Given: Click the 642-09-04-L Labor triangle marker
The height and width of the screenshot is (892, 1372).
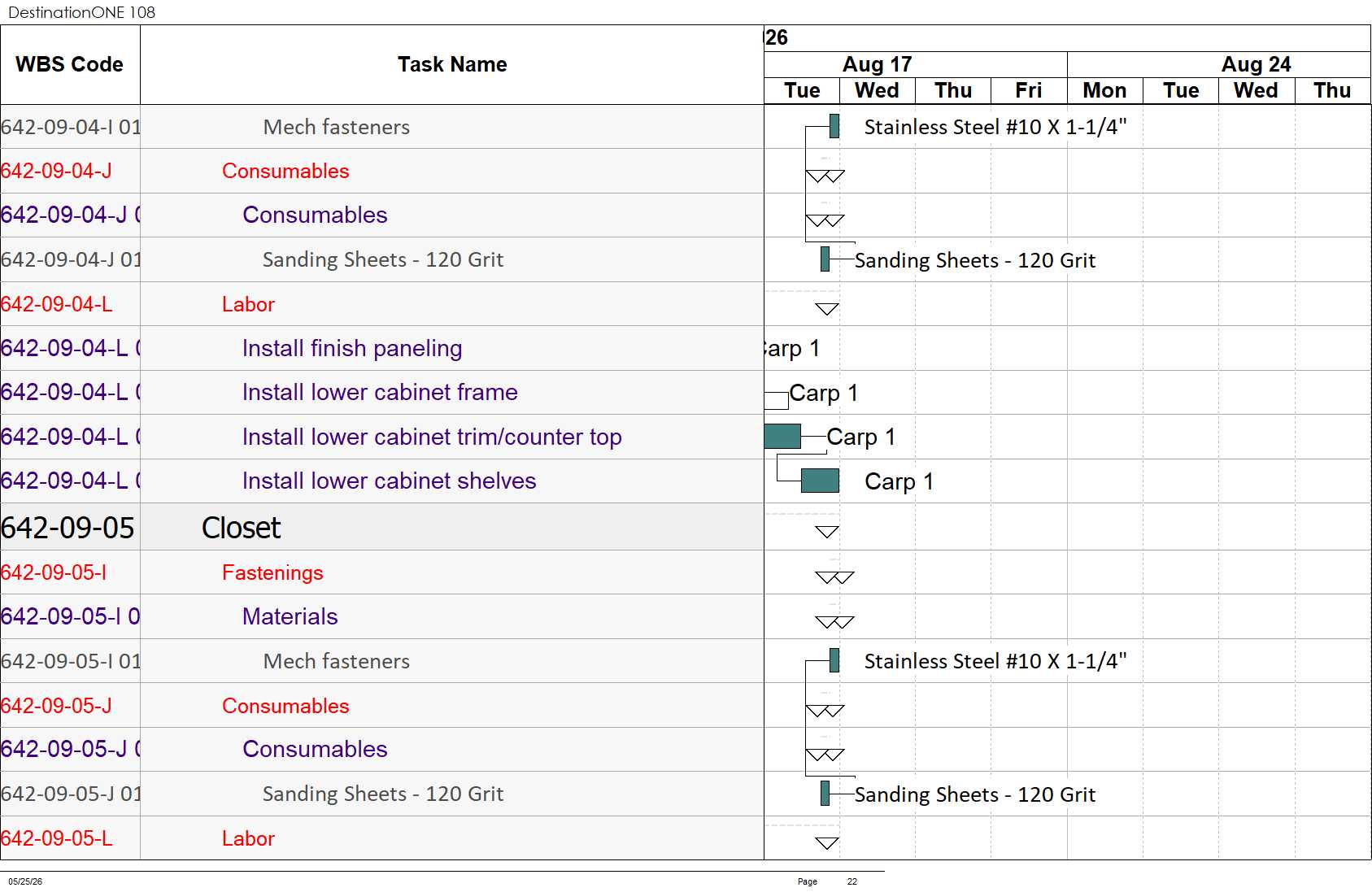Looking at the screenshot, I should click(x=827, y=309).
